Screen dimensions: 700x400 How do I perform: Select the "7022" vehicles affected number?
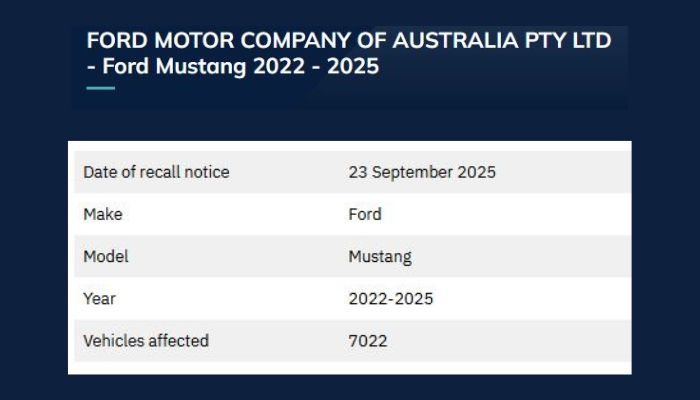(367, 340)
